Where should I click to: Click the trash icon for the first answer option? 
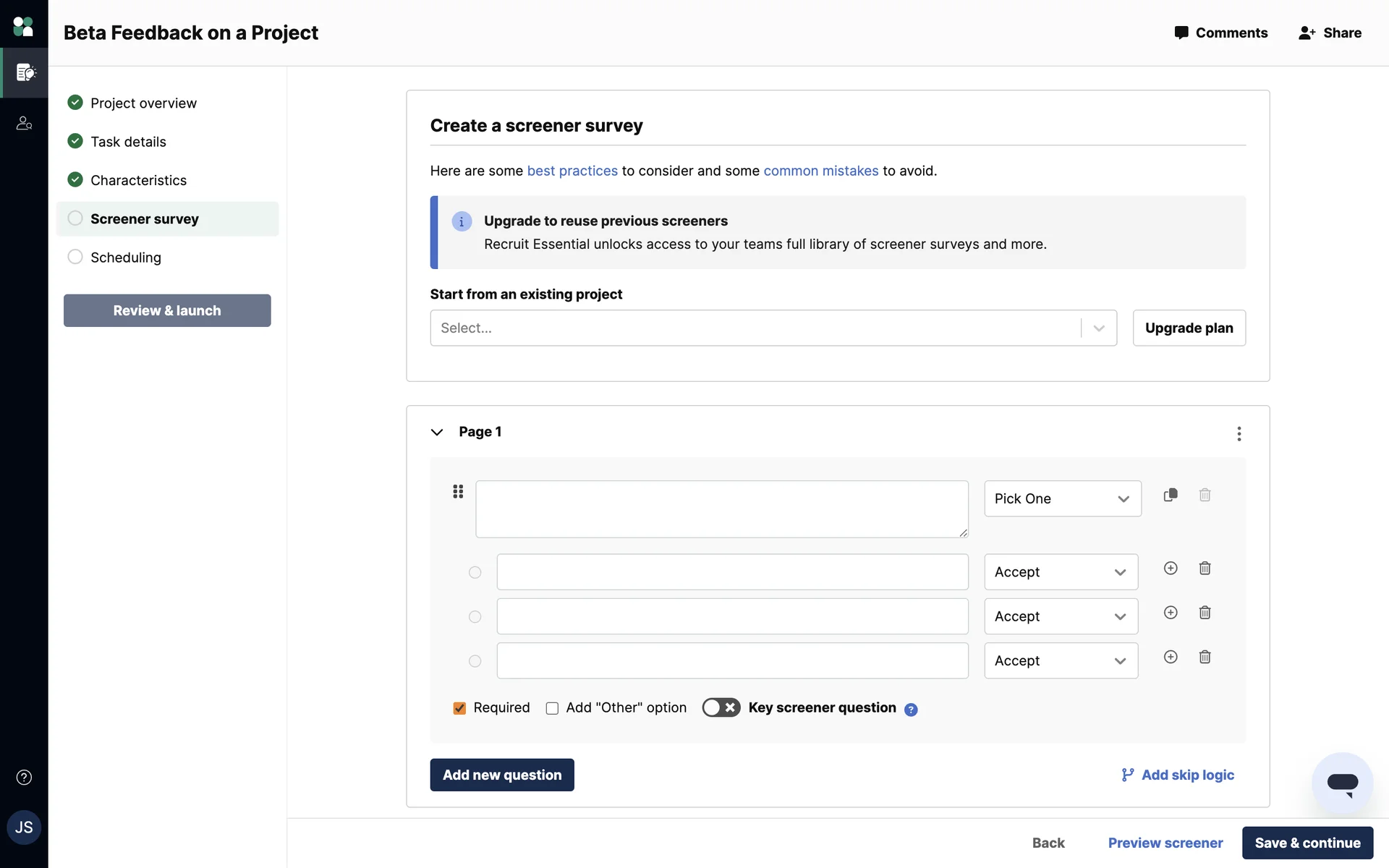tap(1205, 569)
